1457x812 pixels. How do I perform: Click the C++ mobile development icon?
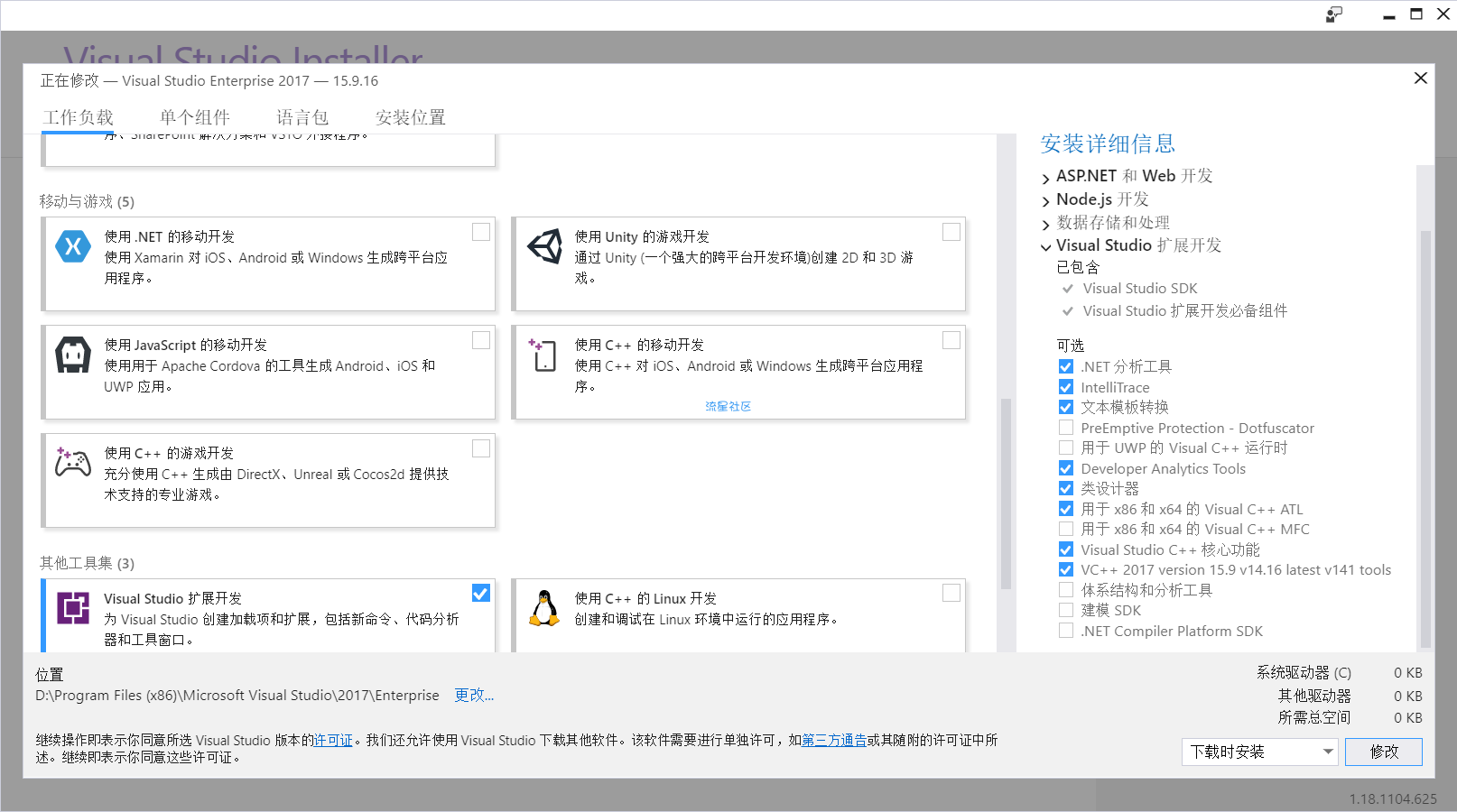pos(543,355)
